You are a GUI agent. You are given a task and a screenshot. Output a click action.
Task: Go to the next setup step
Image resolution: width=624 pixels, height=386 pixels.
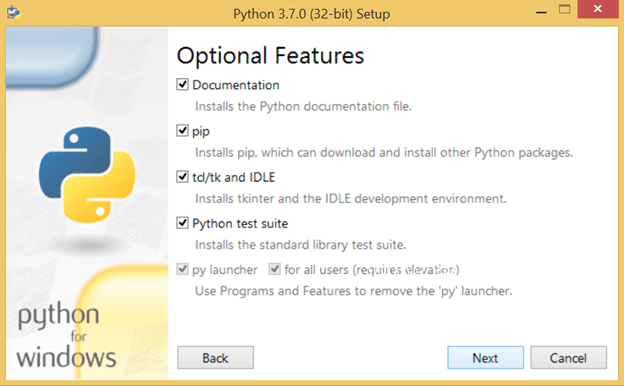486,358
